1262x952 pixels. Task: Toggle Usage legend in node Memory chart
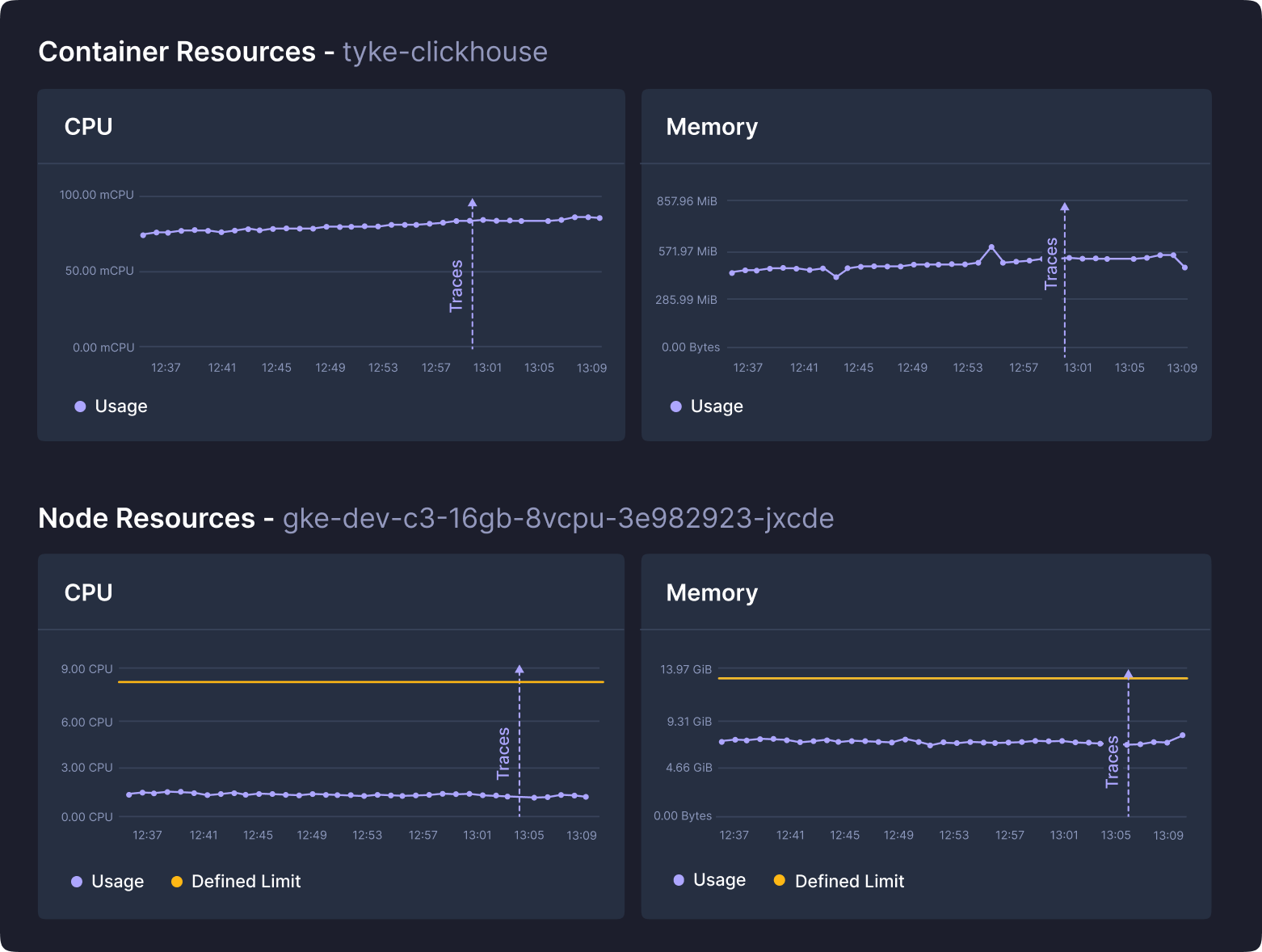(x=709, y=880)
